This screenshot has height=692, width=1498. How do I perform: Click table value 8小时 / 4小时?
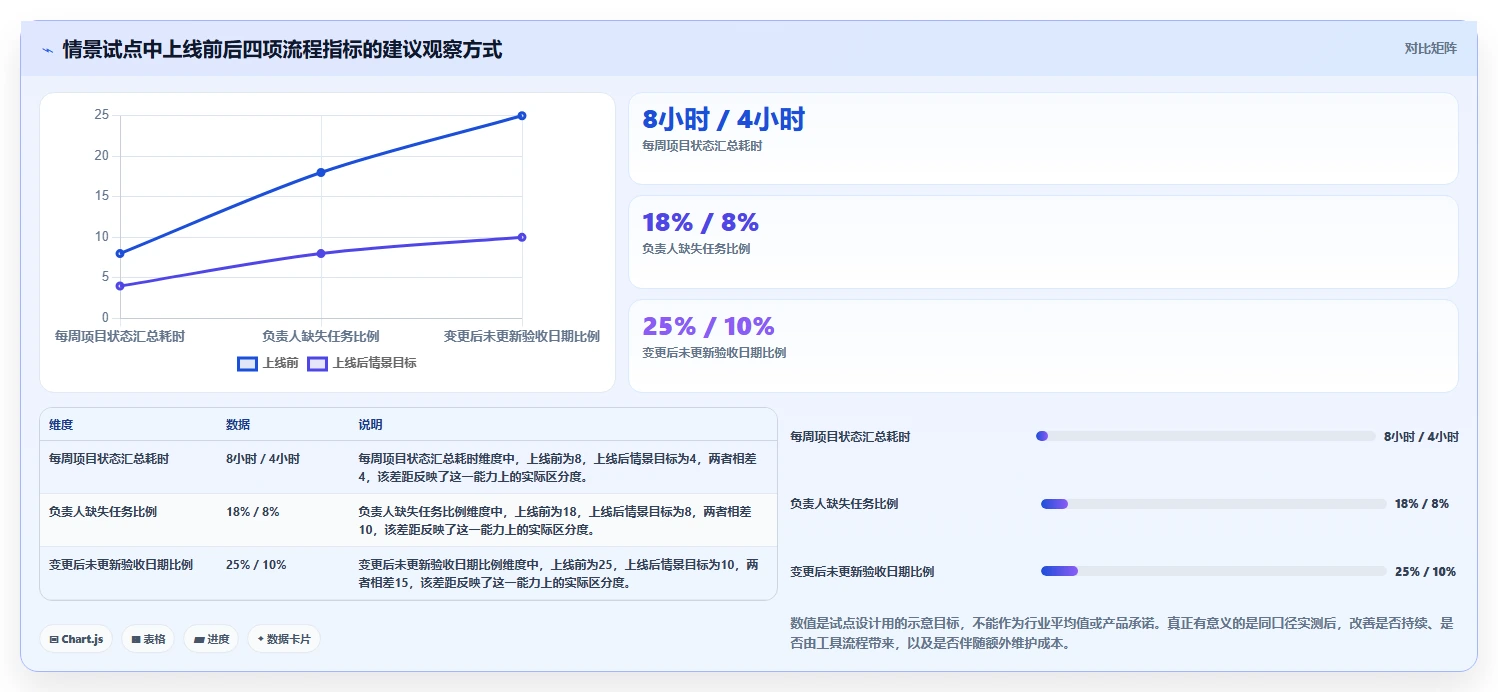(263, 459)
